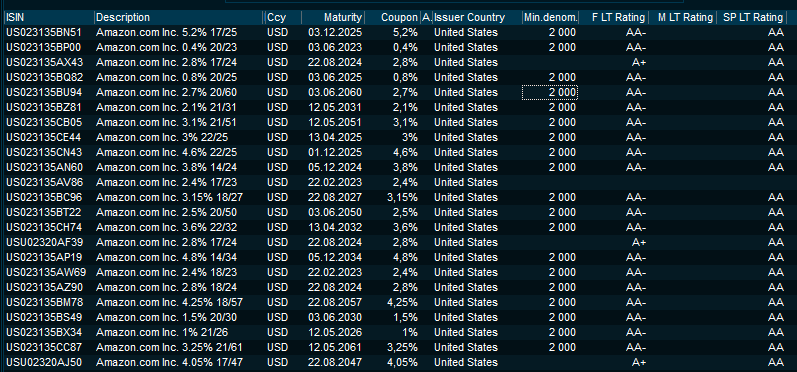Select ISIN US023135BQ82
Viewport: 797px width, 372px height.
point(44,77)
